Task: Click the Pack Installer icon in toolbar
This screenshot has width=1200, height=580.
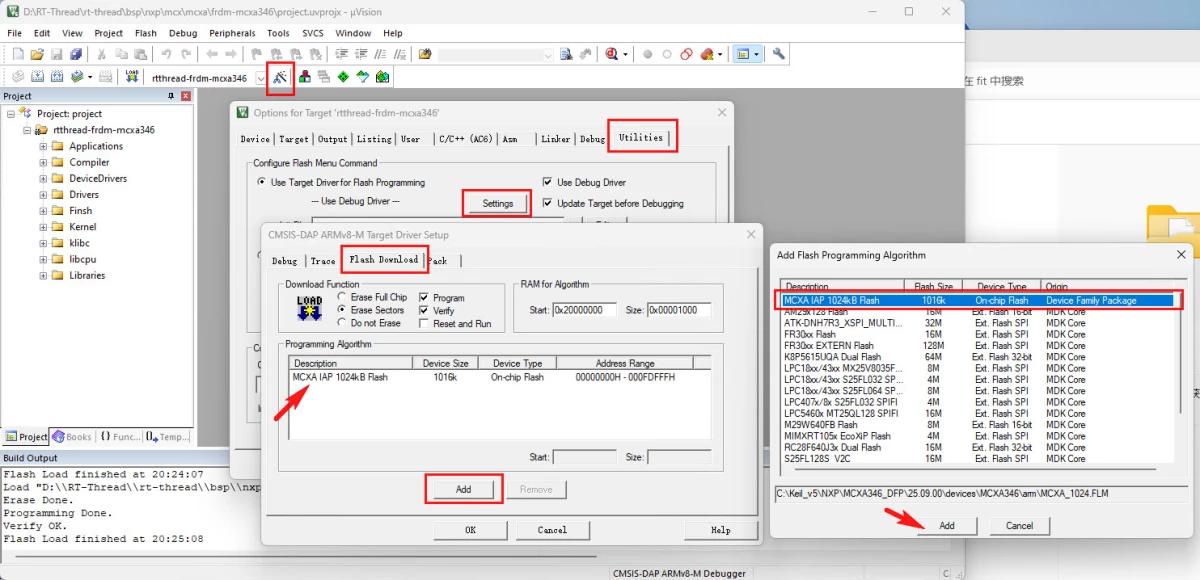Action: (382, 77)
